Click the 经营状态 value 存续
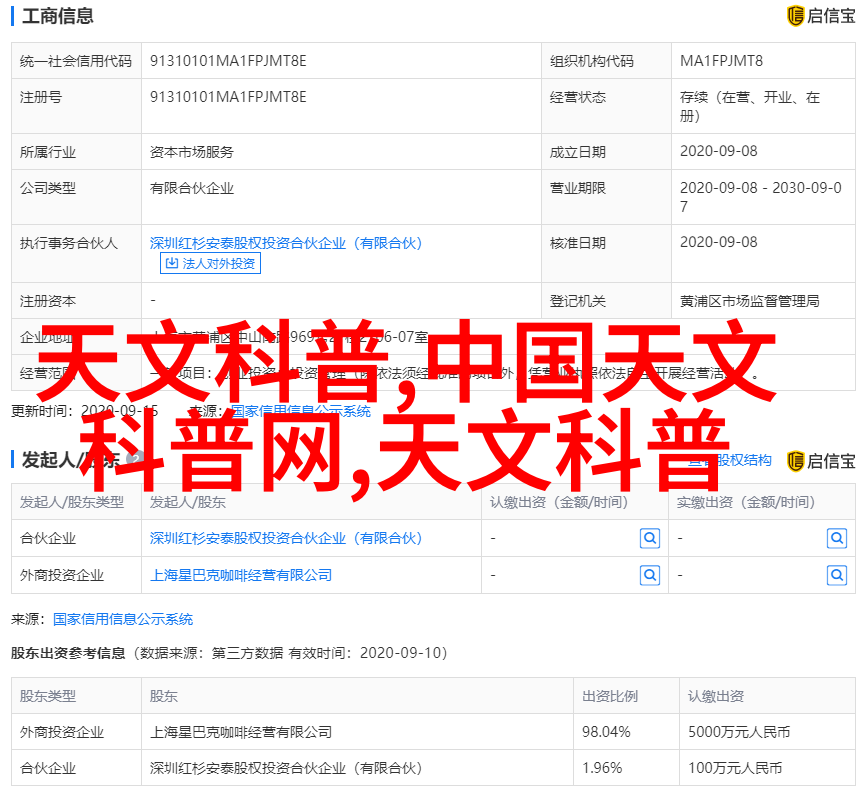Screen dimensions: 867x790 coord(749,106)
